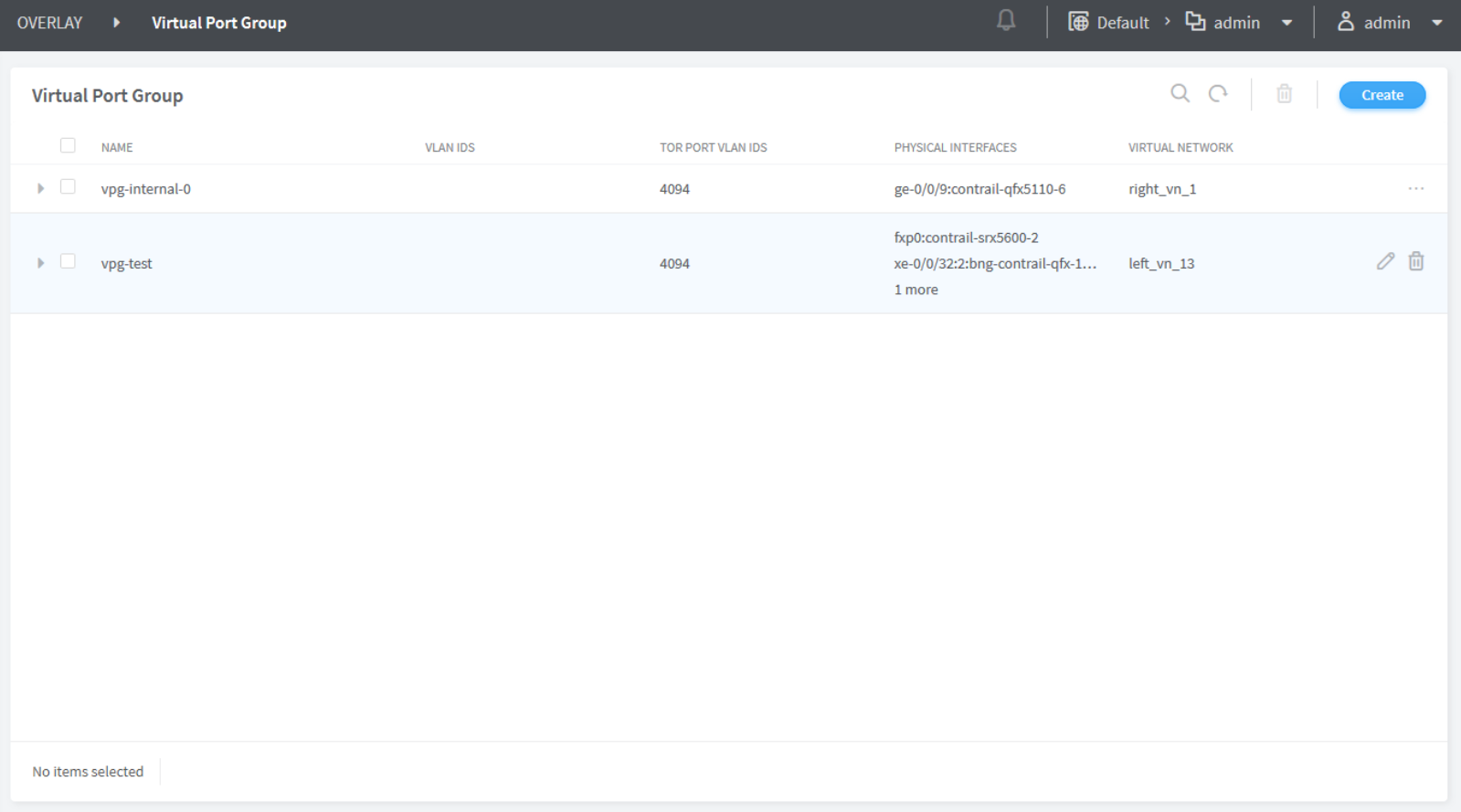This screenshot has width=1461, height=812.
Task: Click the Virtual Port Group breadcrumb
Action: click(x=219, y=23)
